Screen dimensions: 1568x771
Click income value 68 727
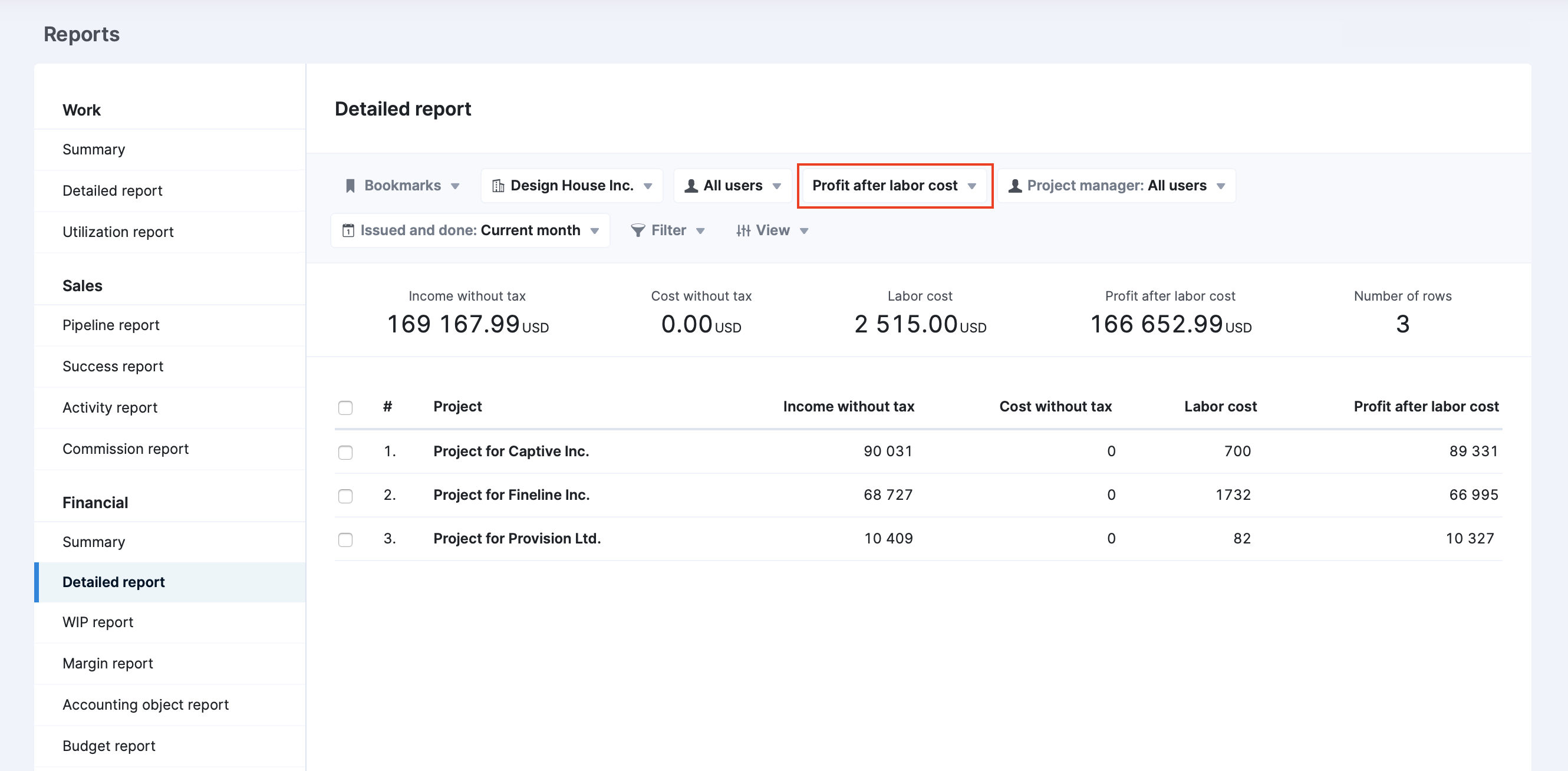[x=888, y=495]
